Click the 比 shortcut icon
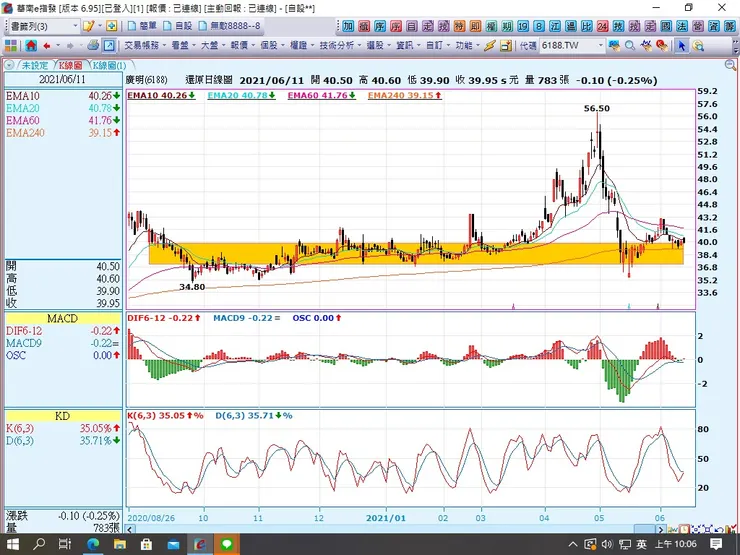The width and height of the screenshot is (740, 555). pos(587,26)
